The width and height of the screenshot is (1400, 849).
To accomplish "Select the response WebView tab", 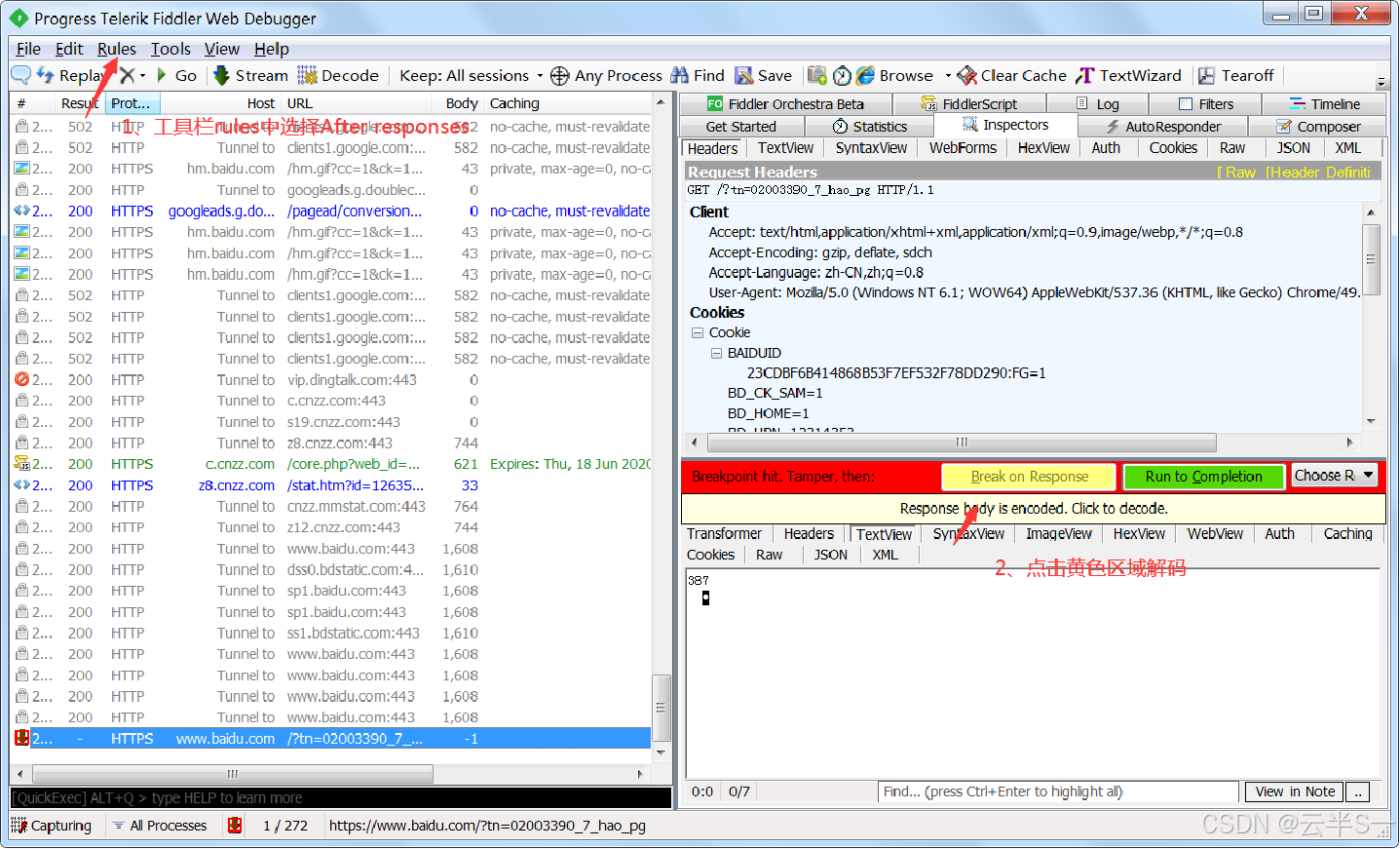I will point(1214,534).
